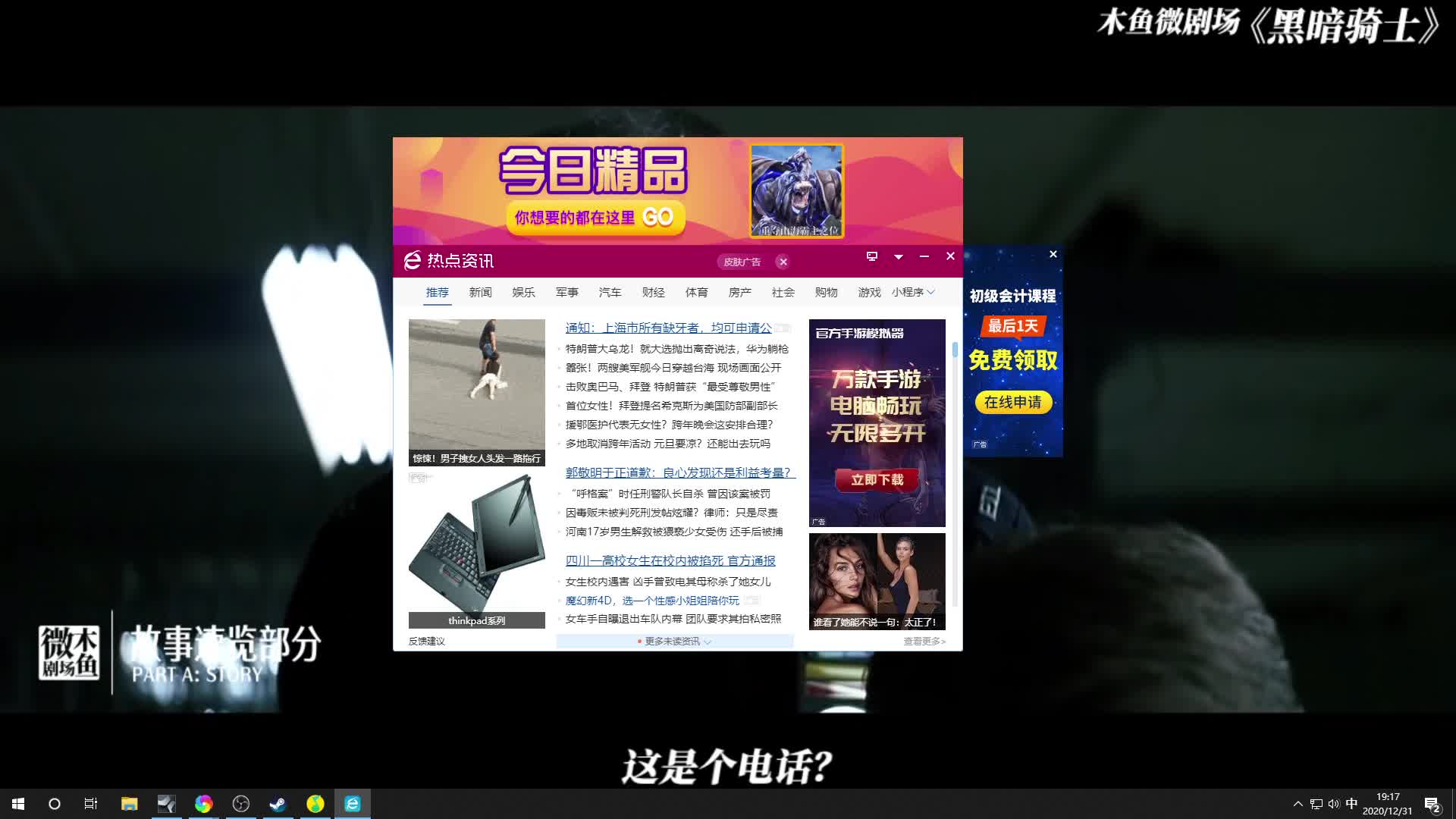Open the 反馈建议 feedback link
The height and width of the screenshot is (819, 1456).
428,641
